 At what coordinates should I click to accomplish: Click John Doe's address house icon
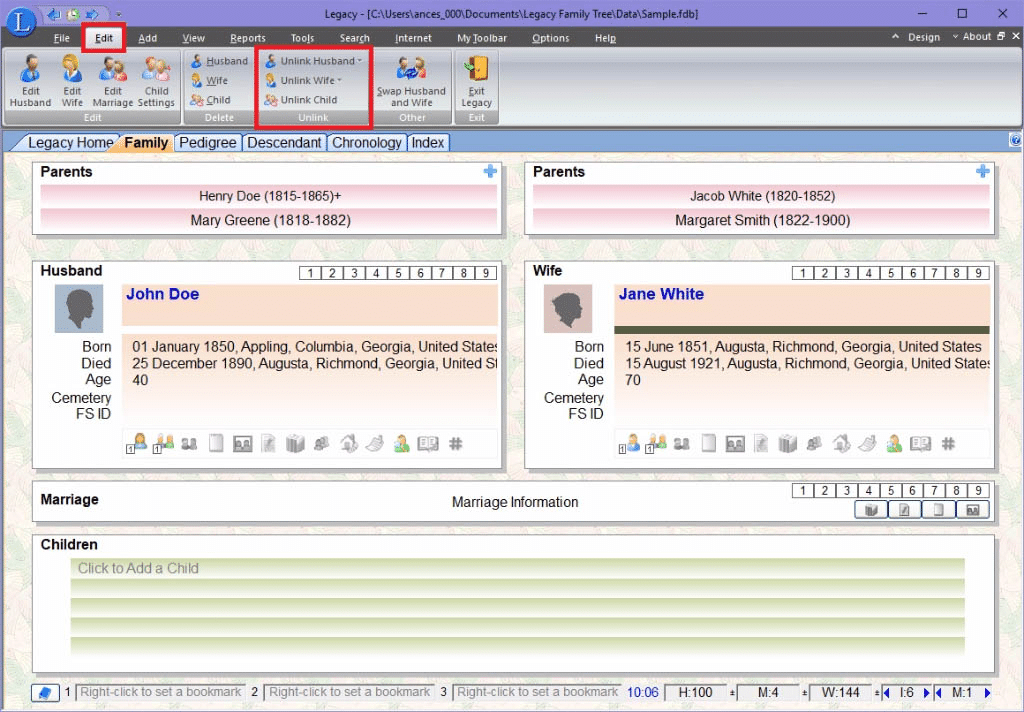349,444
